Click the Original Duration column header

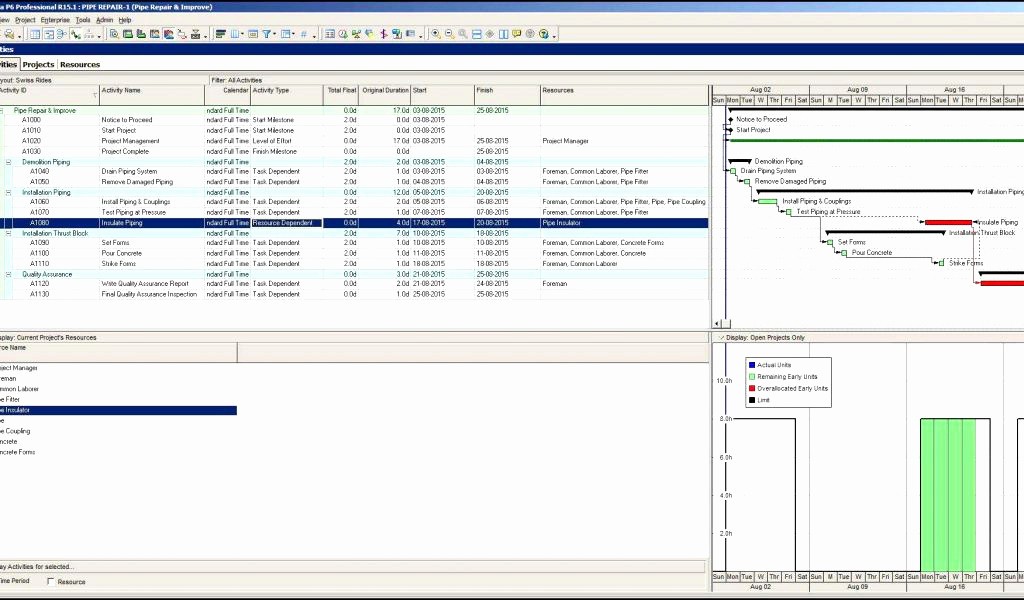click(385, 91)
